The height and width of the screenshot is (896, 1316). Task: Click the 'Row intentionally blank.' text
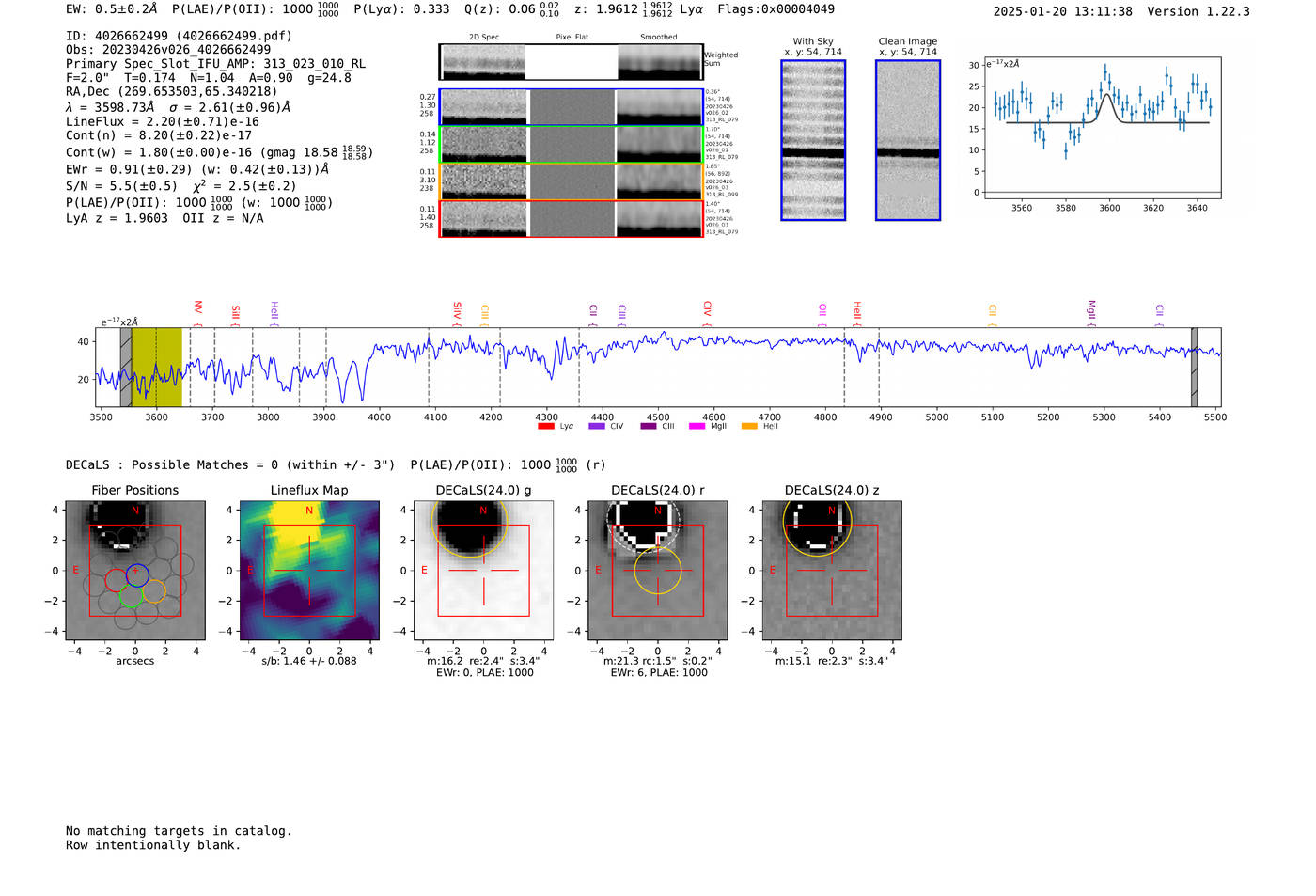[153, 845]
